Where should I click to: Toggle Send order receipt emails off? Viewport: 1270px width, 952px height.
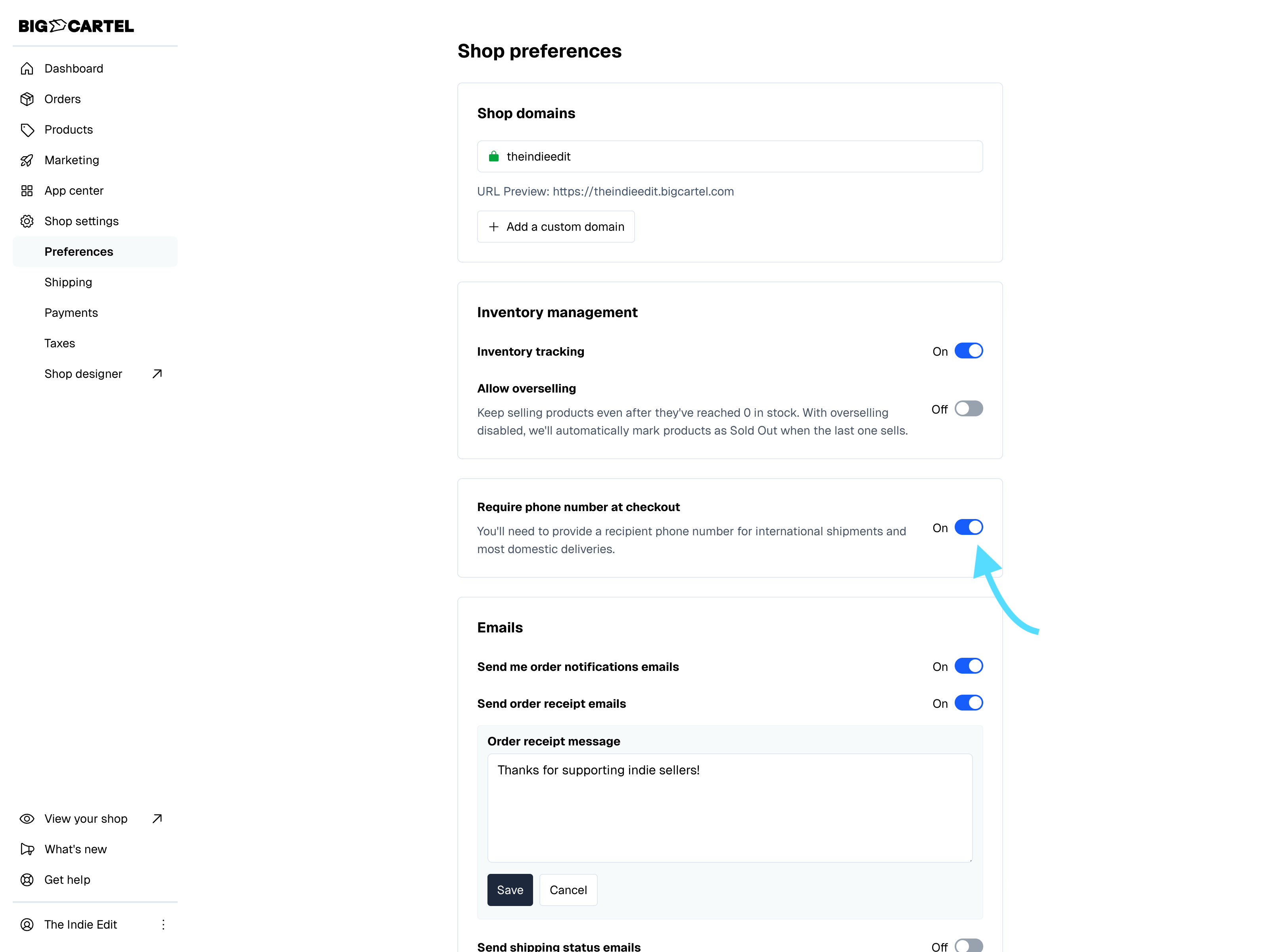click(968, 703)
